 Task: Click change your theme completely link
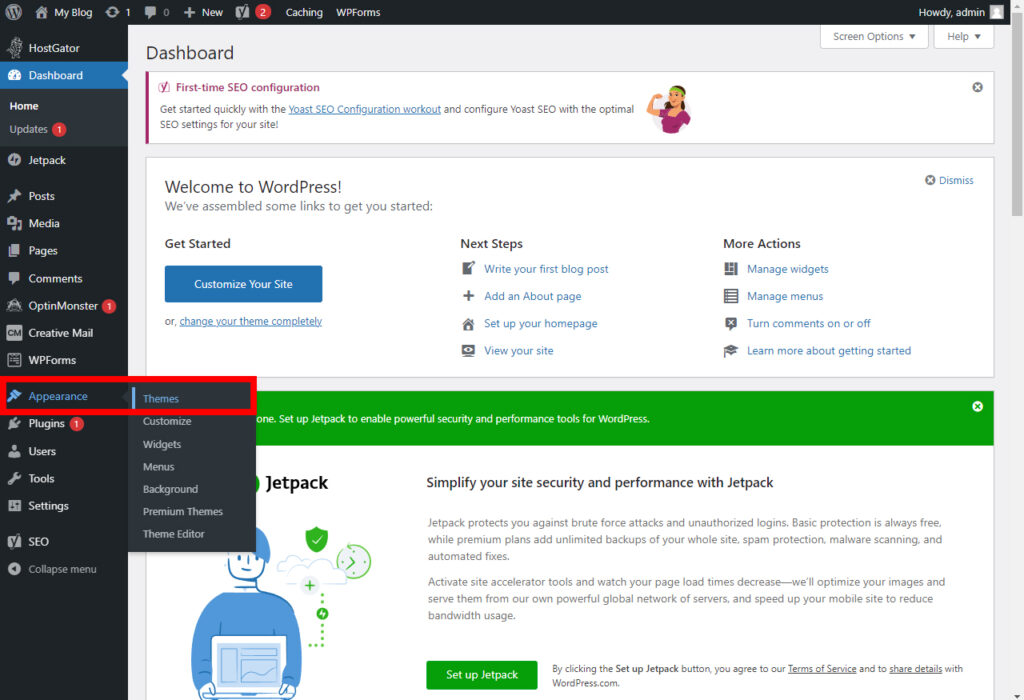click(251, 321)
